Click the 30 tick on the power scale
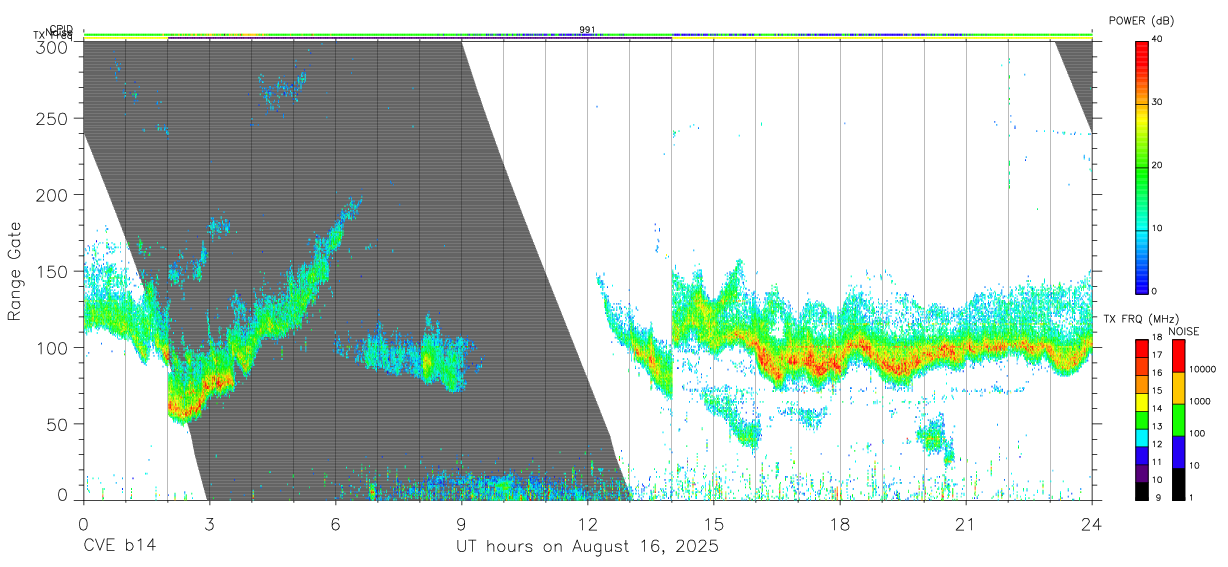 pos(1158,102)
